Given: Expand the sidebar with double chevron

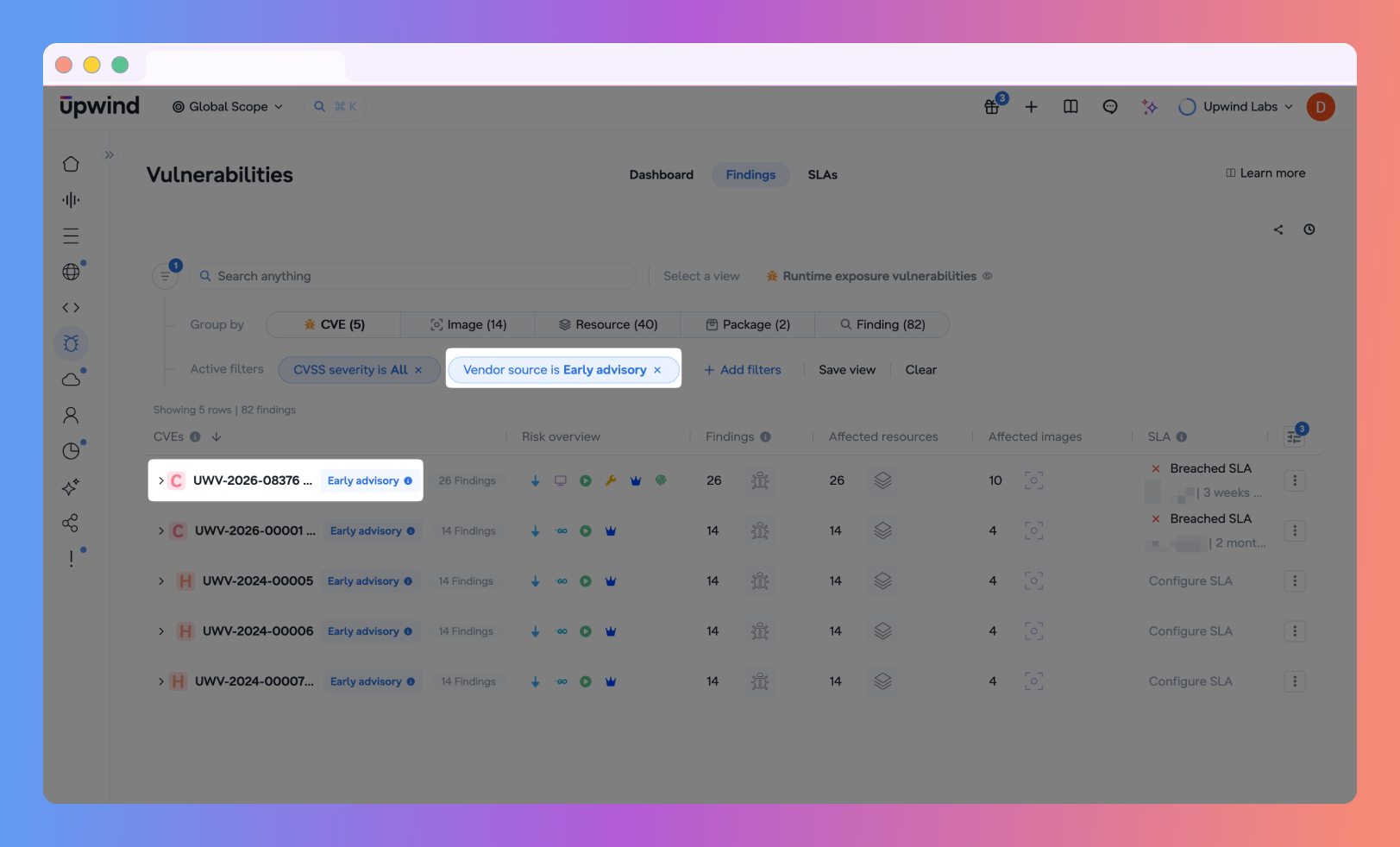Looking at the screenshot, I should [x=110, y=155].
